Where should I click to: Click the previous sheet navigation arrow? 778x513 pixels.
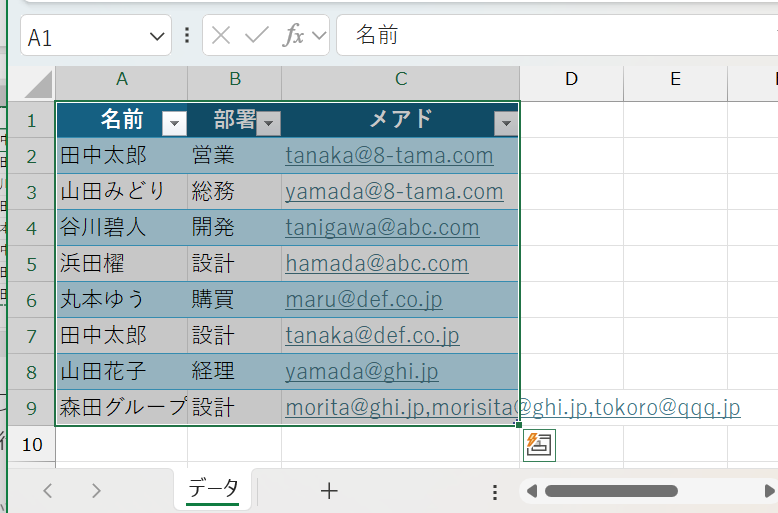(48, 490)
